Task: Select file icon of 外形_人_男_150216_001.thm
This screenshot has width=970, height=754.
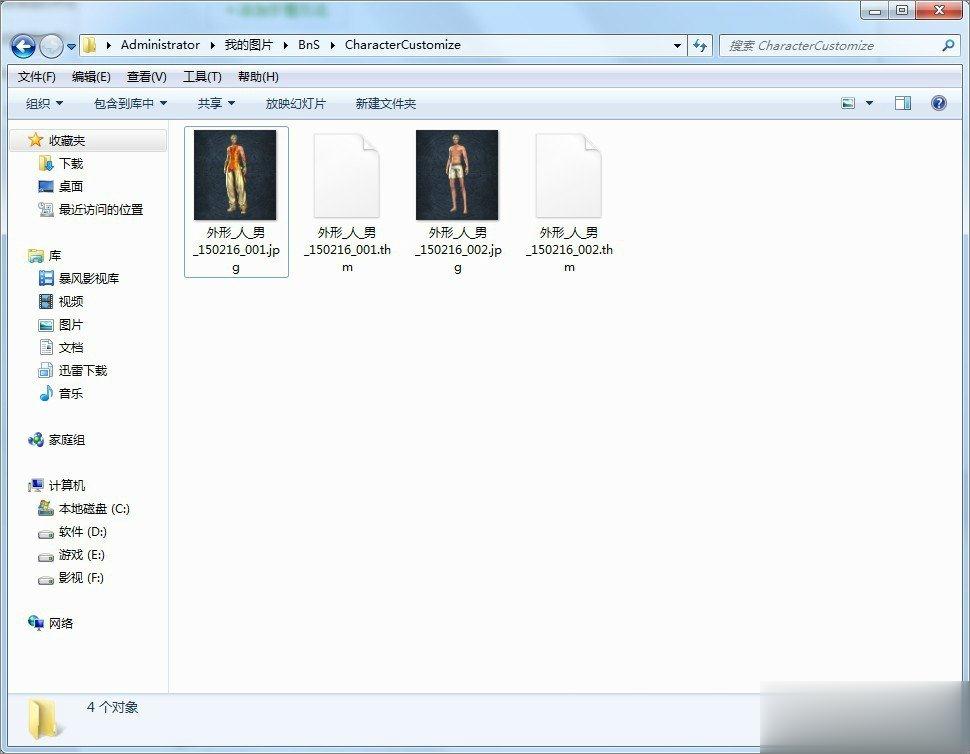Action: point(346,176)
